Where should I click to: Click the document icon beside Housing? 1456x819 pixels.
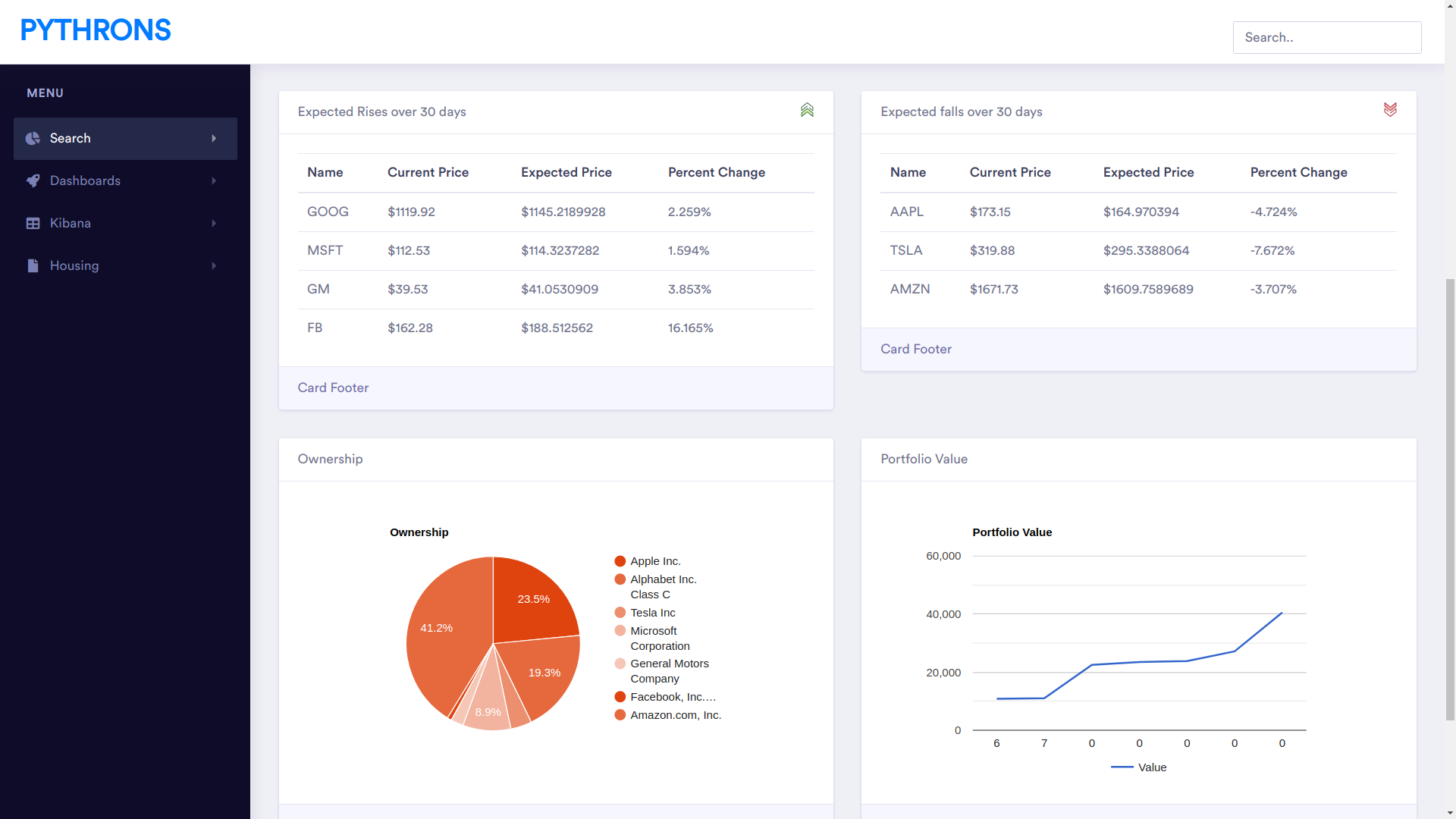click(x=33, y=265)
